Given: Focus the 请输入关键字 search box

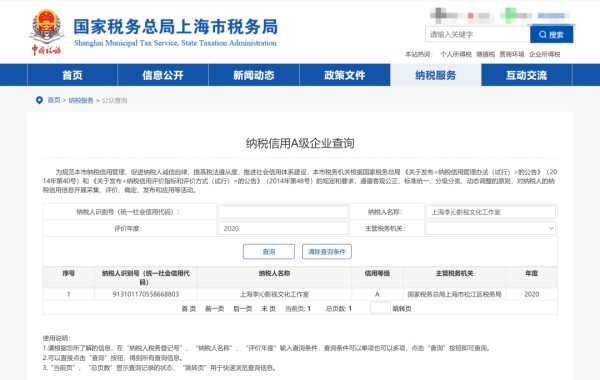Looking at the screenshot, I should 478,34.
